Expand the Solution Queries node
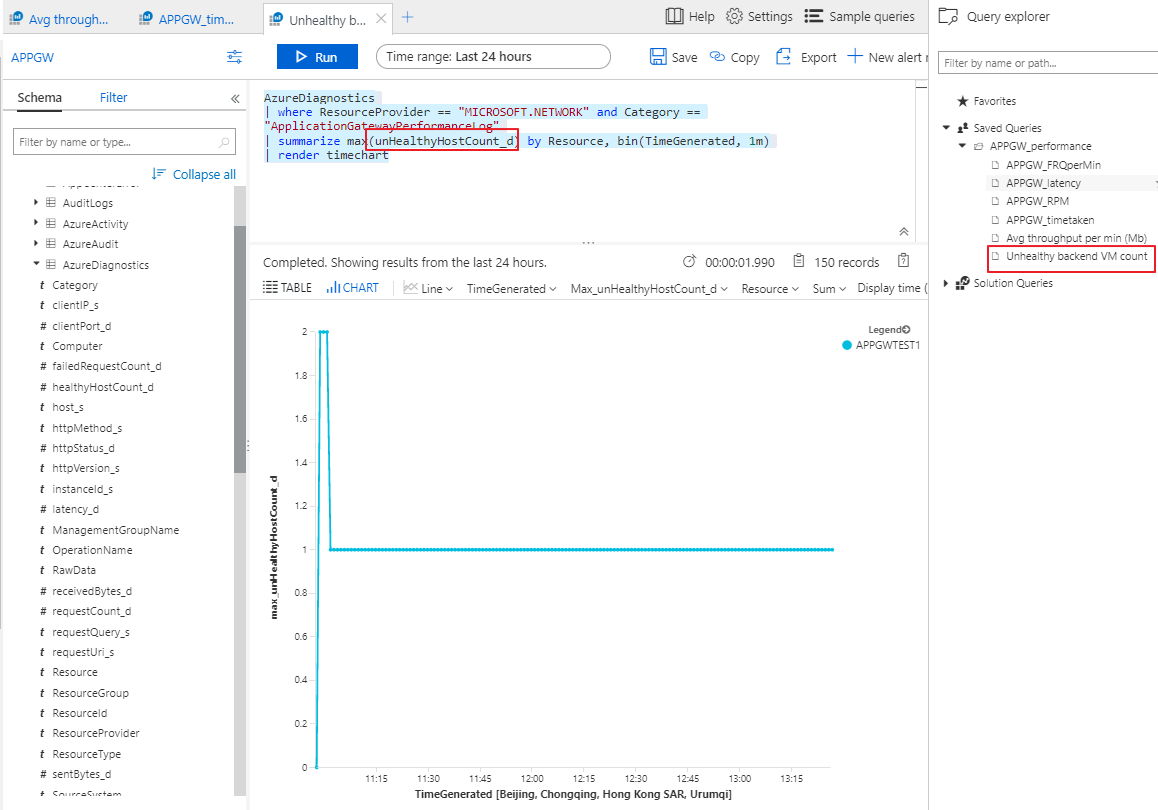1158x810 pixels. 947,283
